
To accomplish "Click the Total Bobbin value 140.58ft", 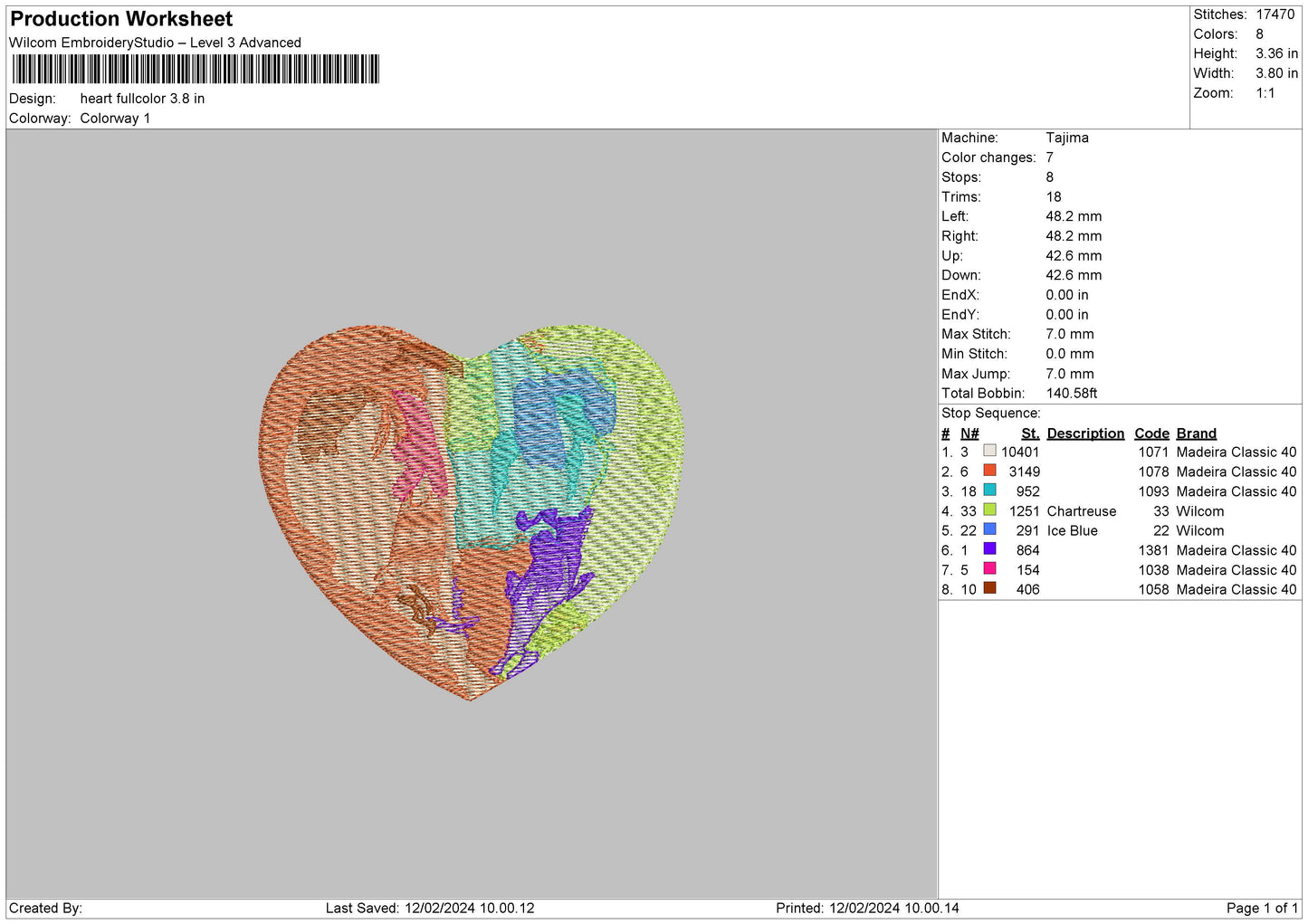I will (1072, 394).
